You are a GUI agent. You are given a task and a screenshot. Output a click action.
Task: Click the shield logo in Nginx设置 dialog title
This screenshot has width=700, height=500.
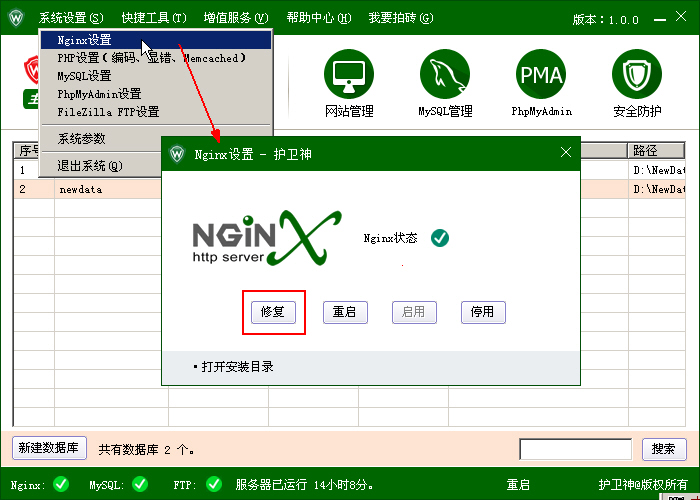[x=177, y=154]
